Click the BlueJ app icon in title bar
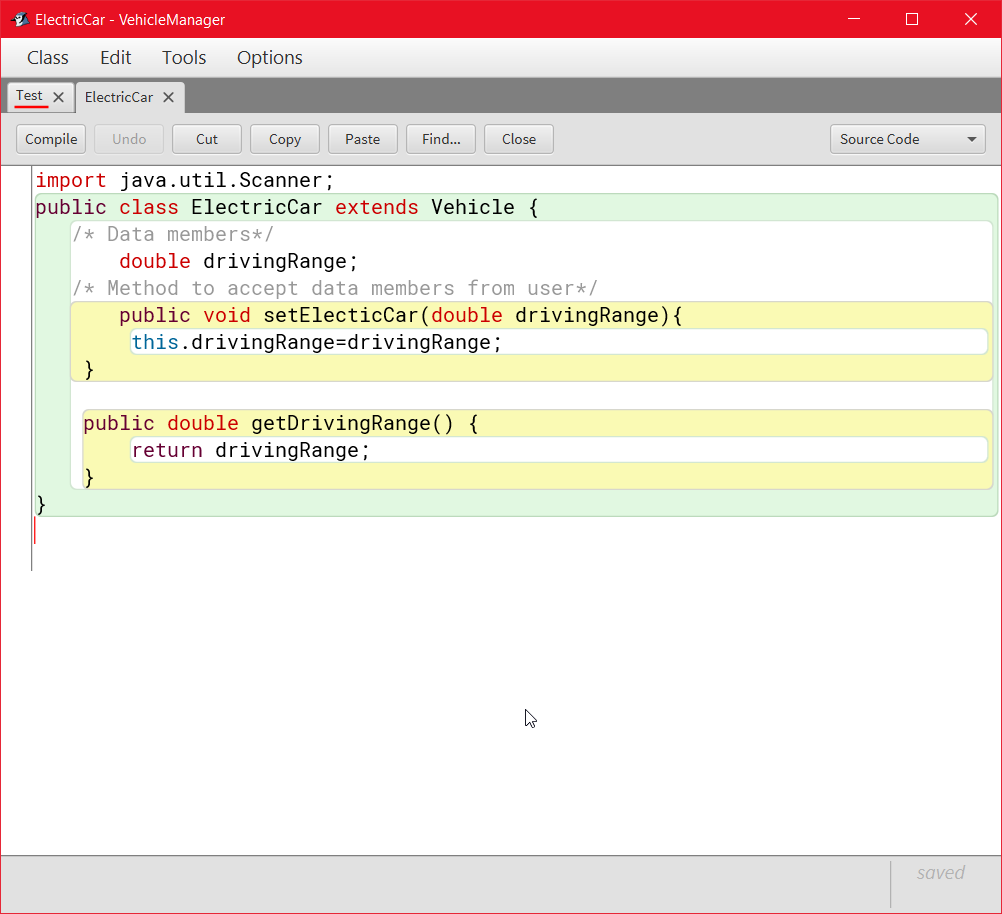1002x914 pixels. (x=20, y=19)
